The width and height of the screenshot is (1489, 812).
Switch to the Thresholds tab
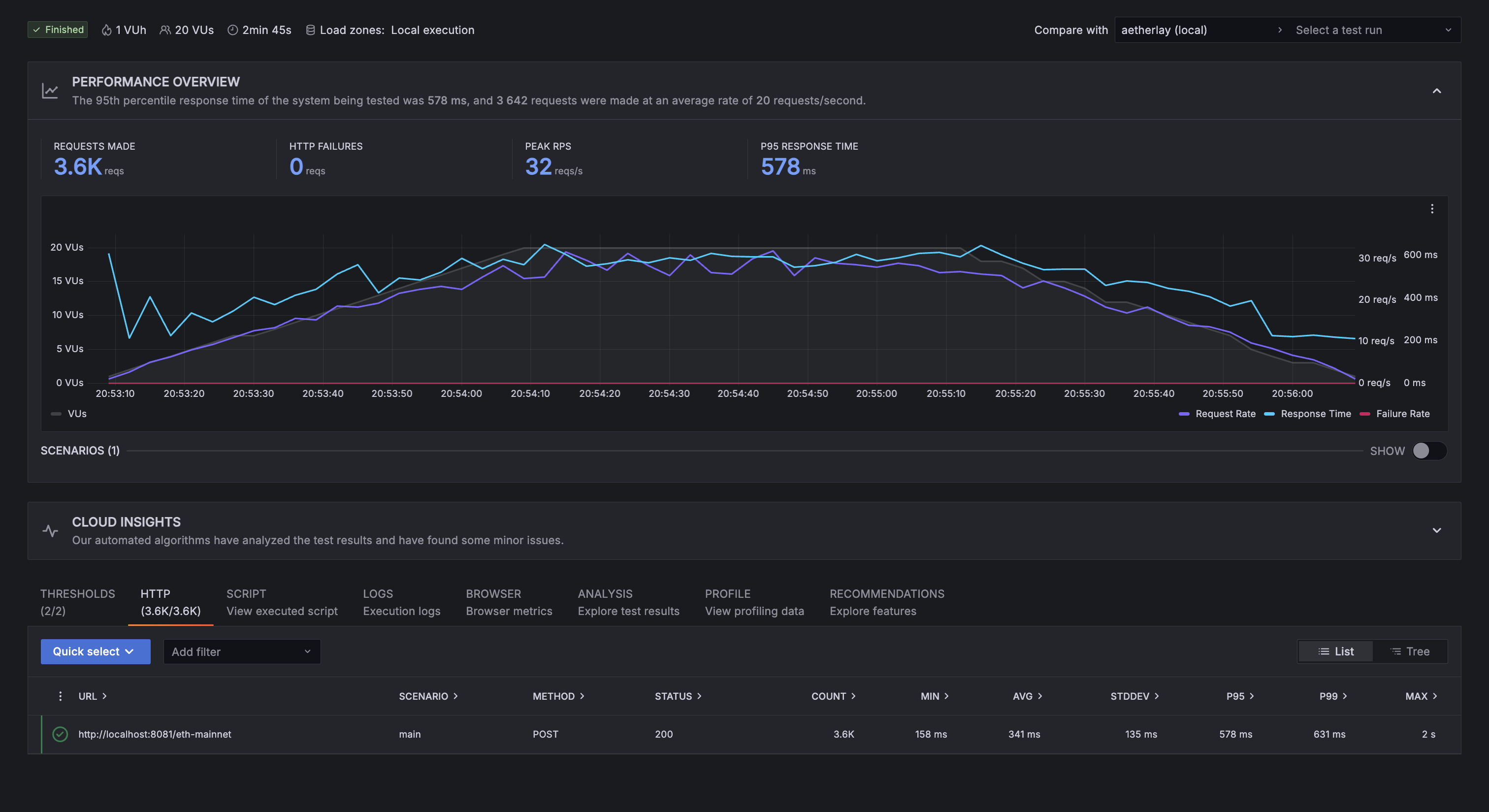[77, 602]
